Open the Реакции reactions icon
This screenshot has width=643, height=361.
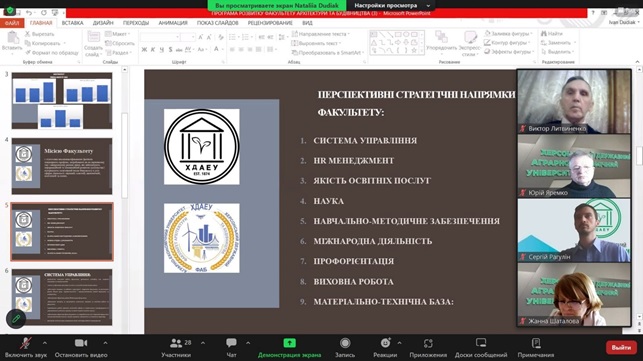pyautogui.click(x=385, y=343)
